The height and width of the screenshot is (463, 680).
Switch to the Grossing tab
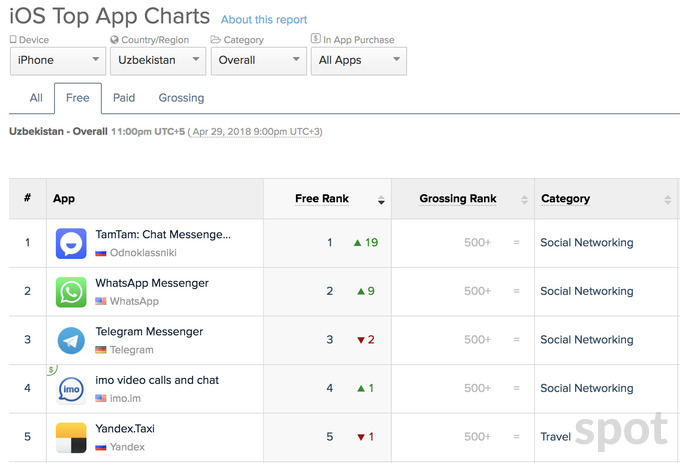pos(181,98)
